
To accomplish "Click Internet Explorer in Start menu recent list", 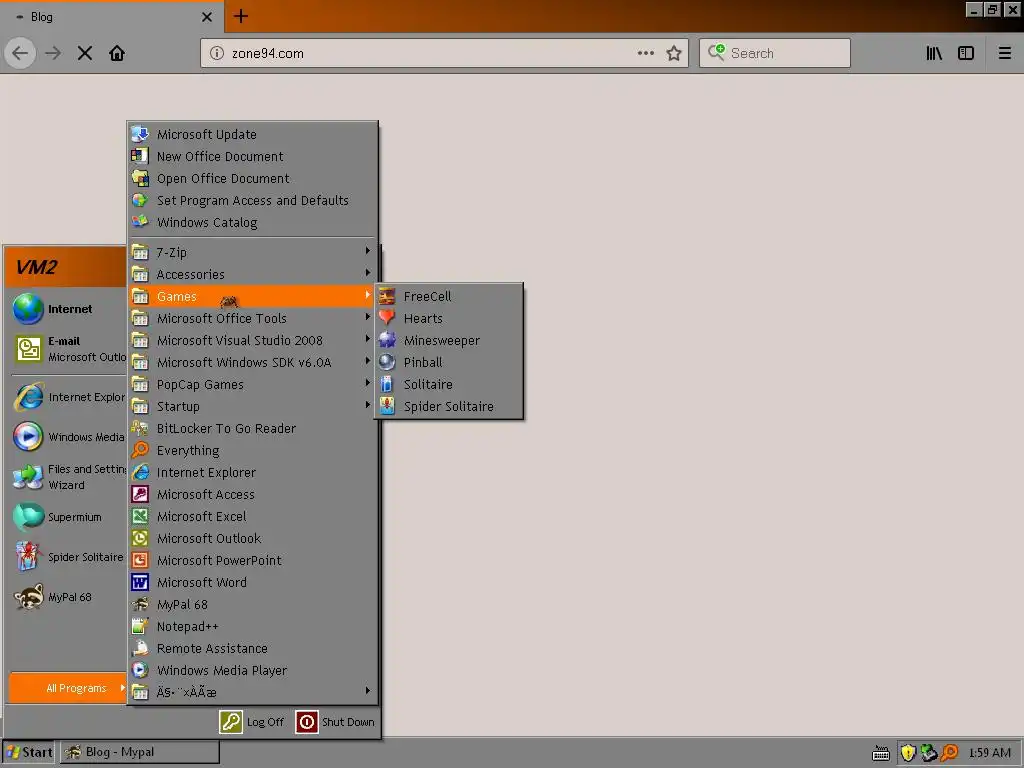I will click(x=67, y=397).
